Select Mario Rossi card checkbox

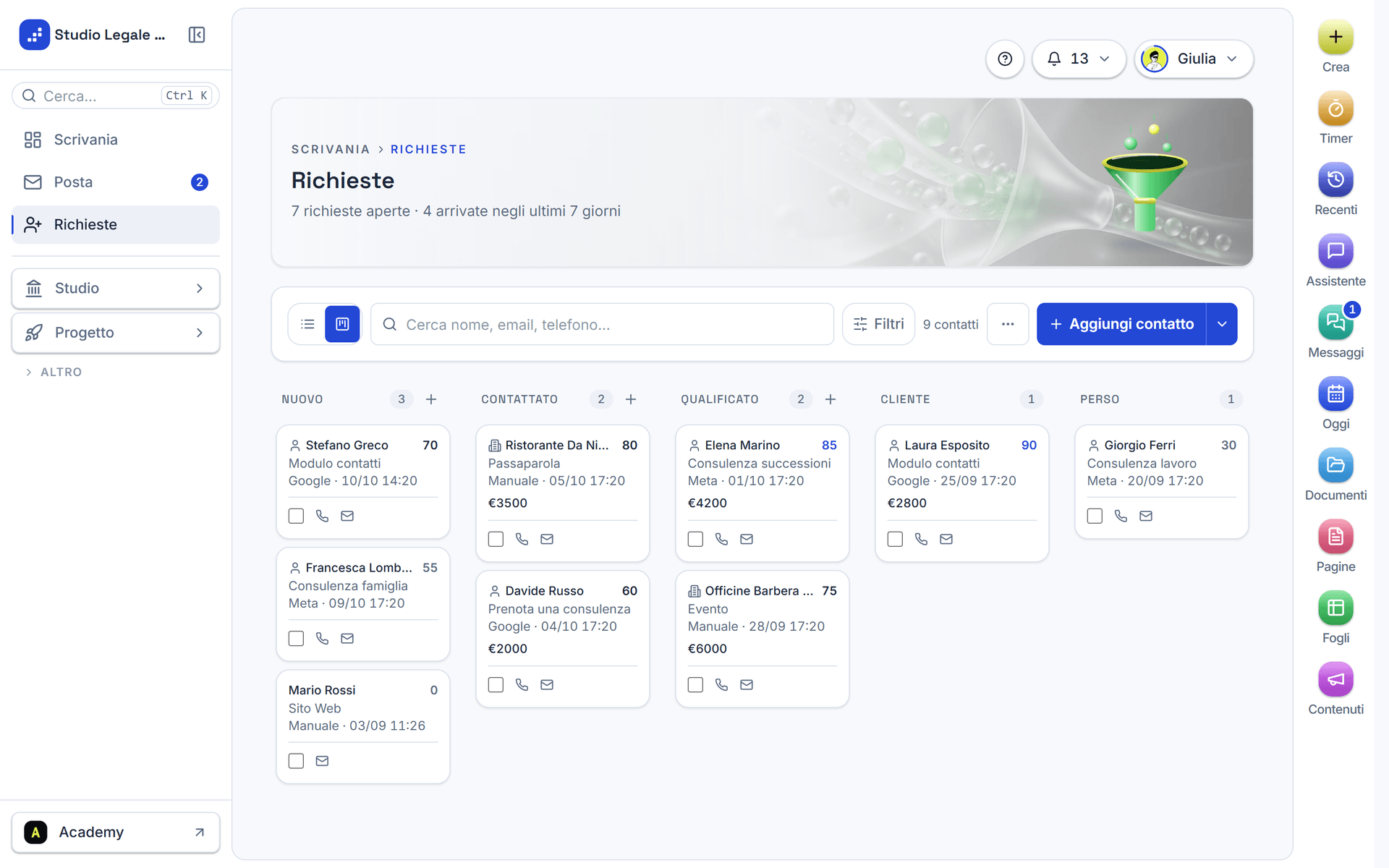pos(296,761)
